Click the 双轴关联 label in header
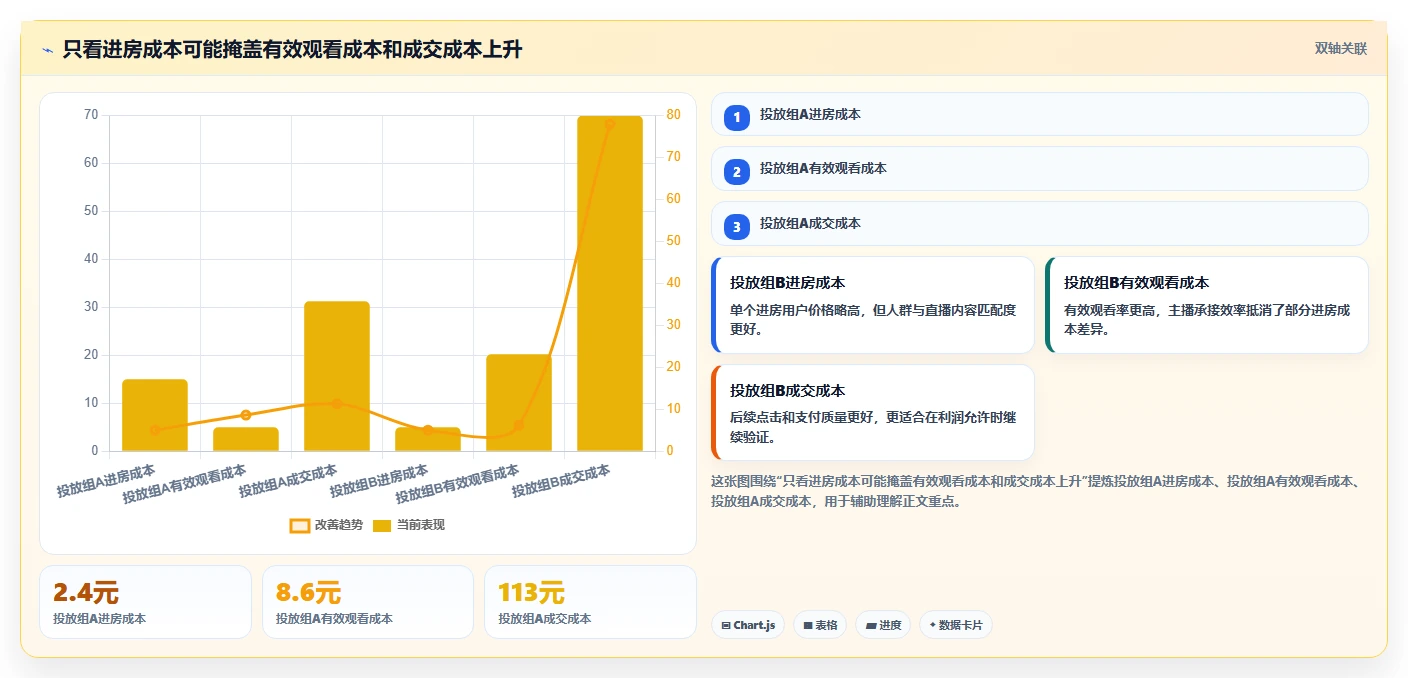 tap(1340, 48)
